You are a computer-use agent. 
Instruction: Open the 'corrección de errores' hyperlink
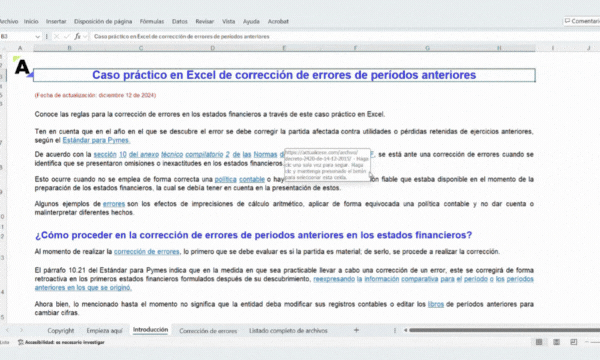[147, 252]
